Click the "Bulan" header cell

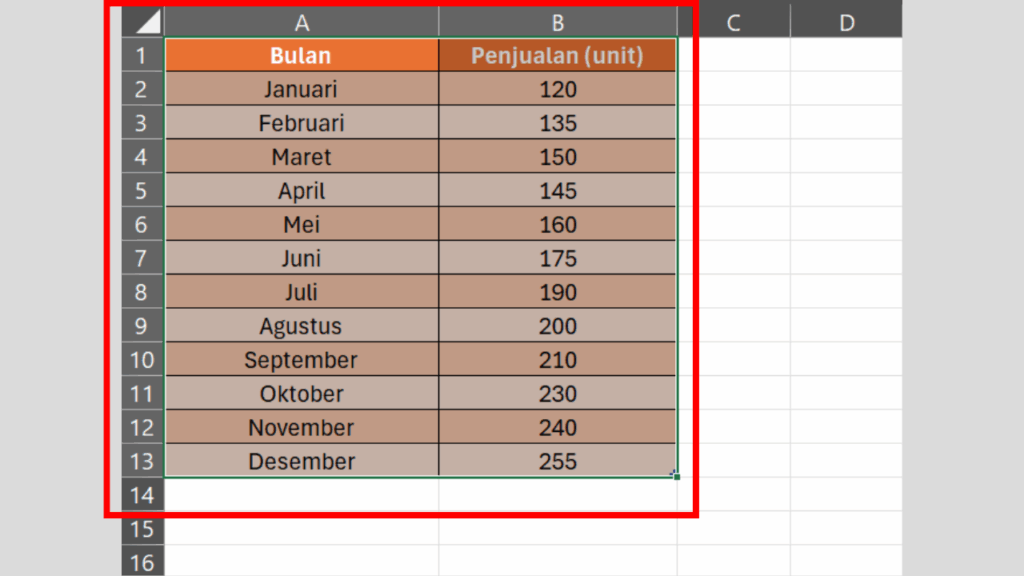coord(301,55)
